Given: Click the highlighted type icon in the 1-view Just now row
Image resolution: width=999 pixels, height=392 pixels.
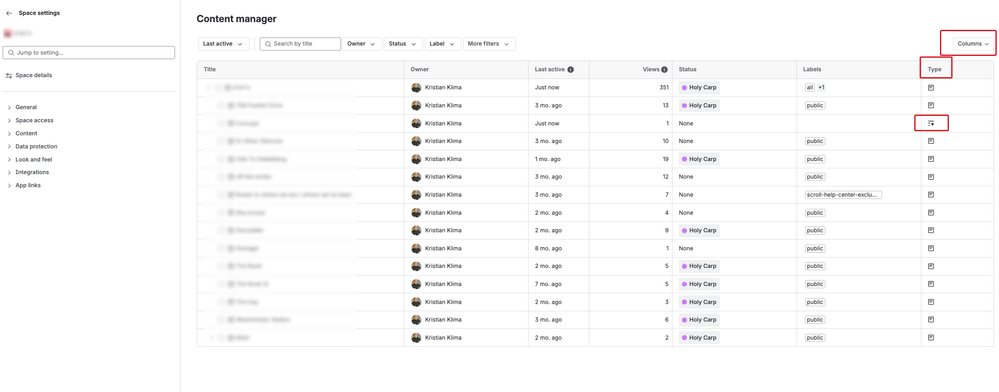Looking at the screenshot, I should coord(931,123).
